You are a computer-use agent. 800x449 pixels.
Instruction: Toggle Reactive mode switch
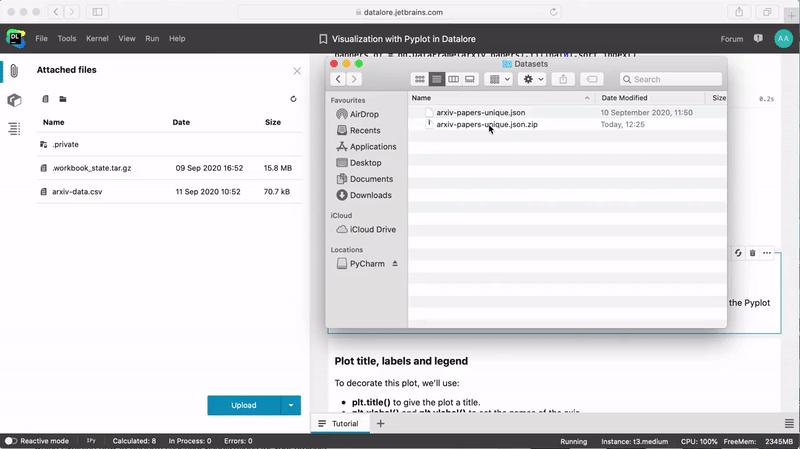pyautogui.click(x=11, y=441)
